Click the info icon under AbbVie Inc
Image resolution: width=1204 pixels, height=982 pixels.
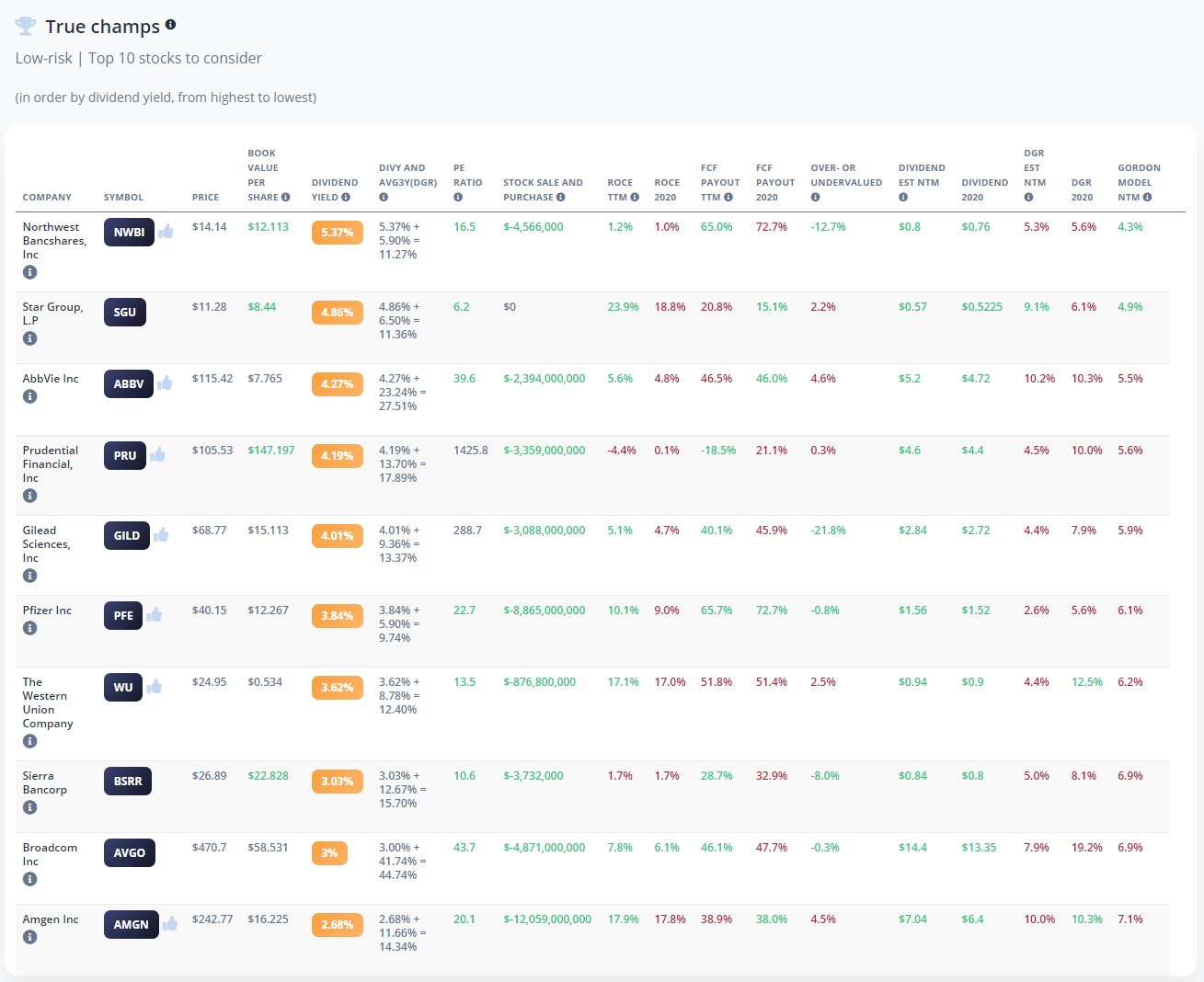pyautogui.click(x=30, y=396)
